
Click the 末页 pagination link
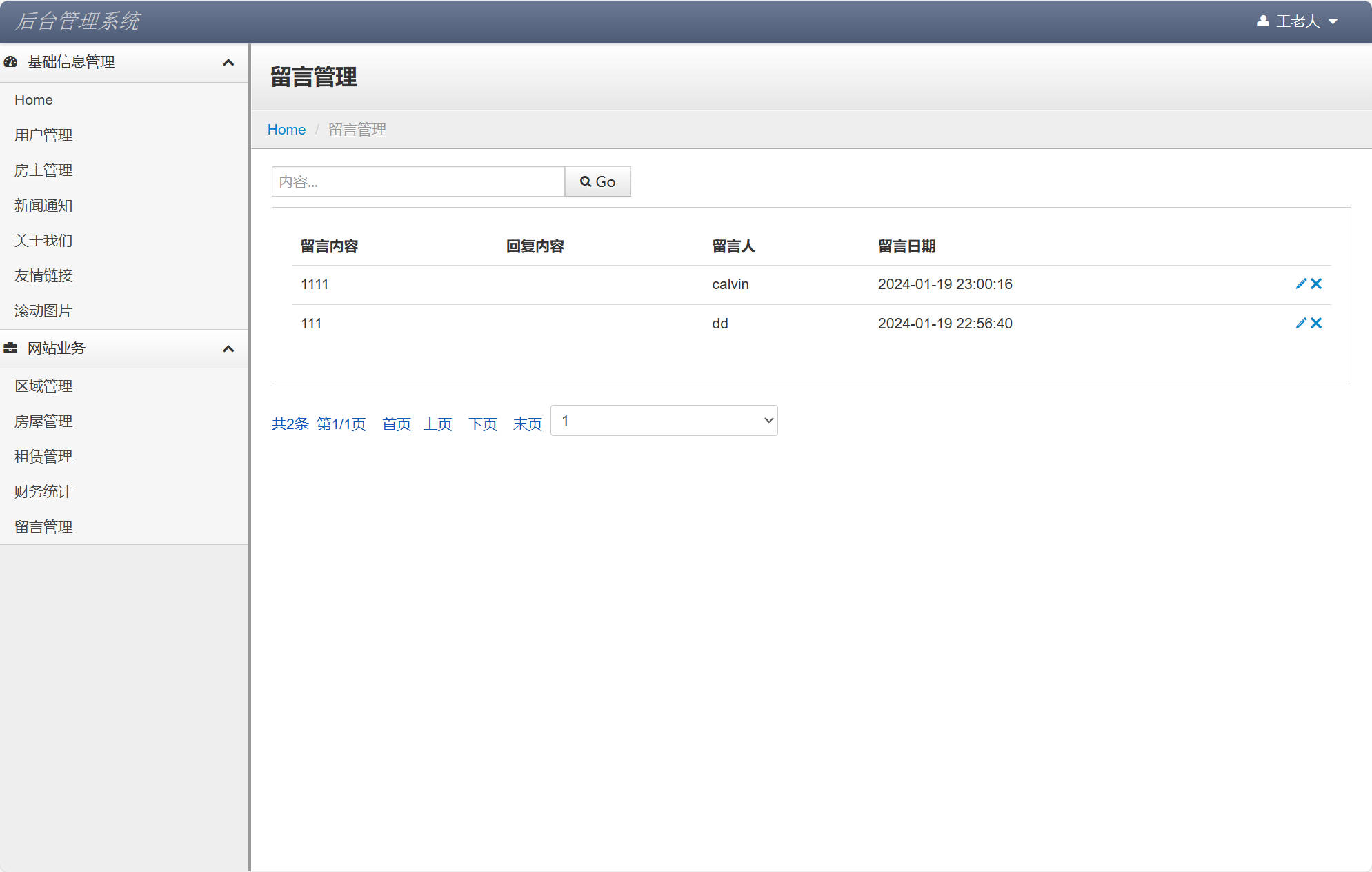[527, 424]
